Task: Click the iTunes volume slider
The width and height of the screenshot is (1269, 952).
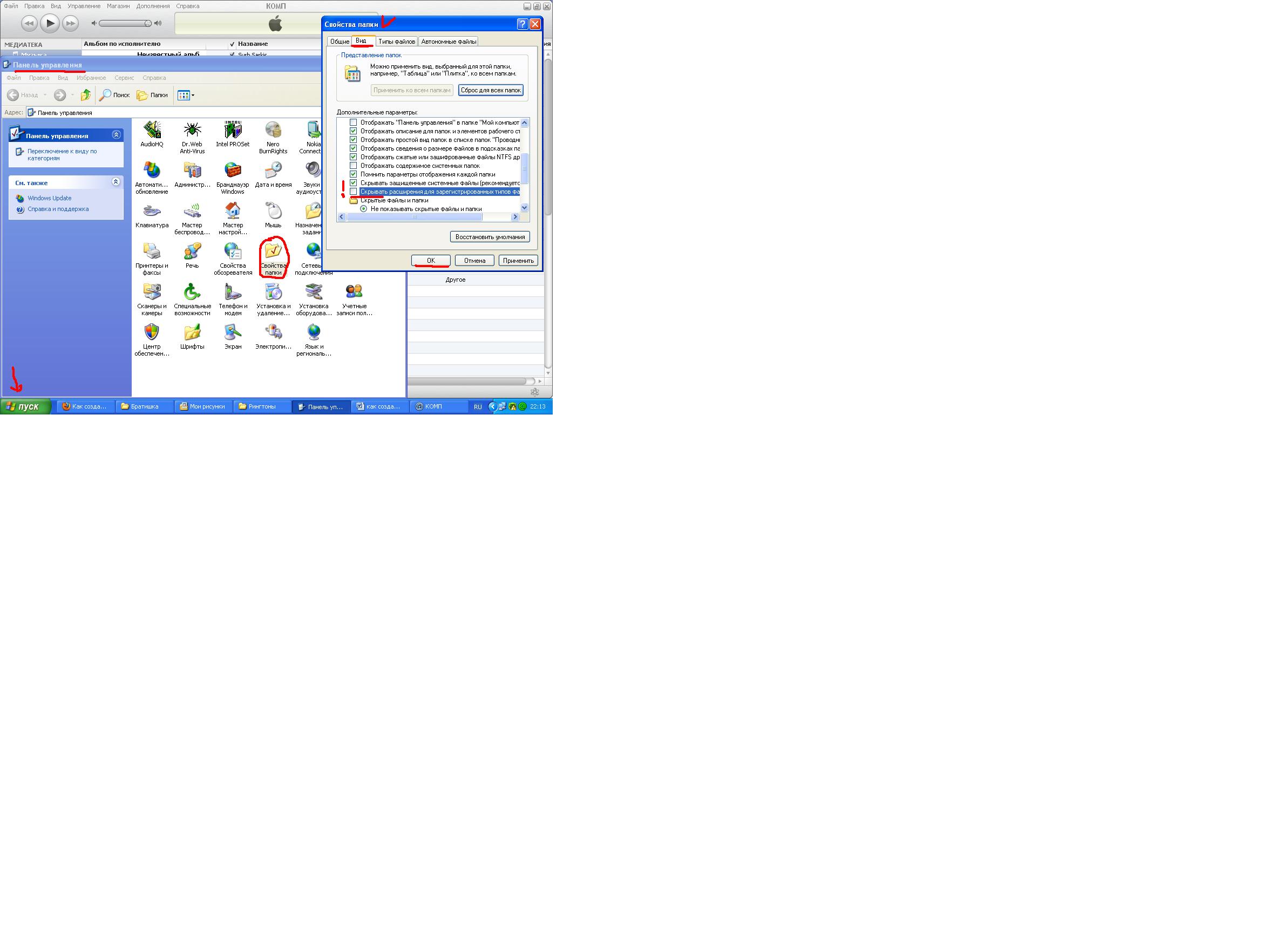Action: coord(125,24)
